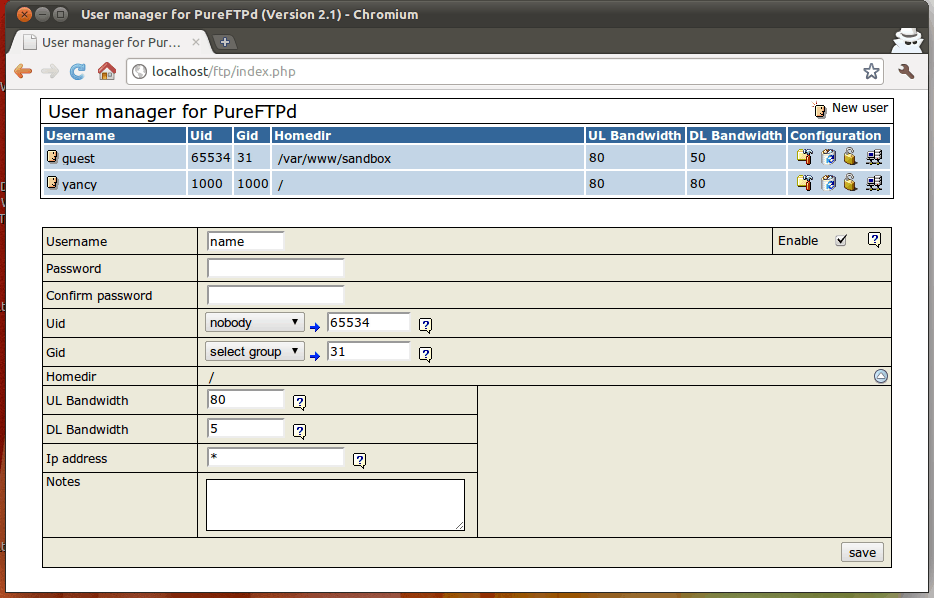This screenshot has height=598, width=934.
Task: Click the guest username link
Action: [x=78, y=158]
